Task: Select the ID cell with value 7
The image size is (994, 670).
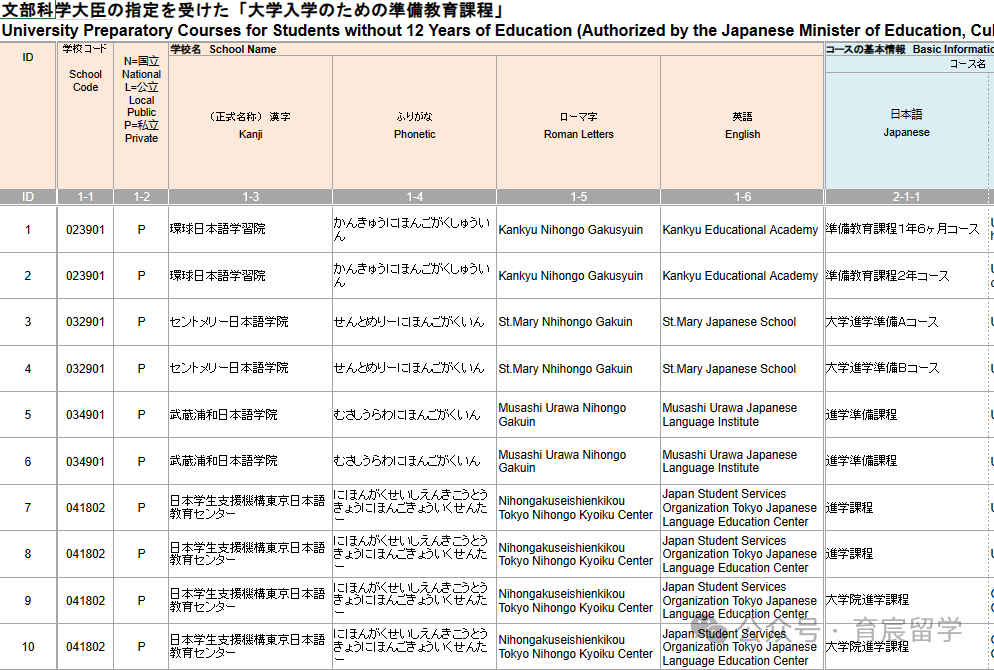Action: point(28,508)
